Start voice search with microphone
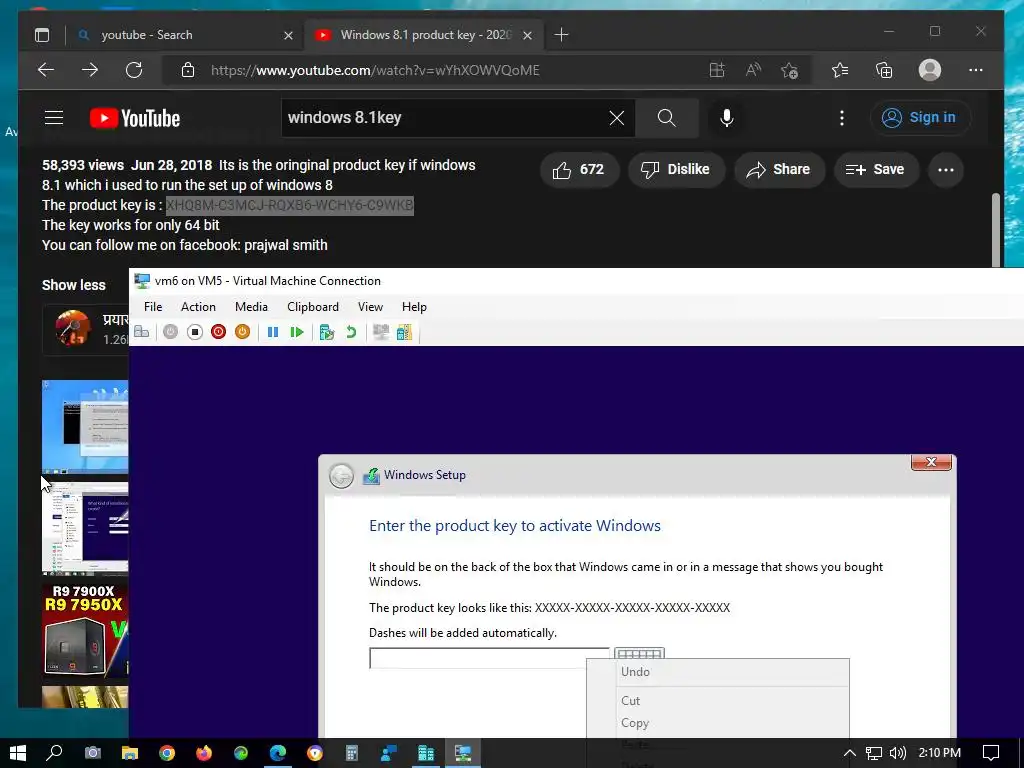Screen dimensions: 1024x768 point(726,118)
